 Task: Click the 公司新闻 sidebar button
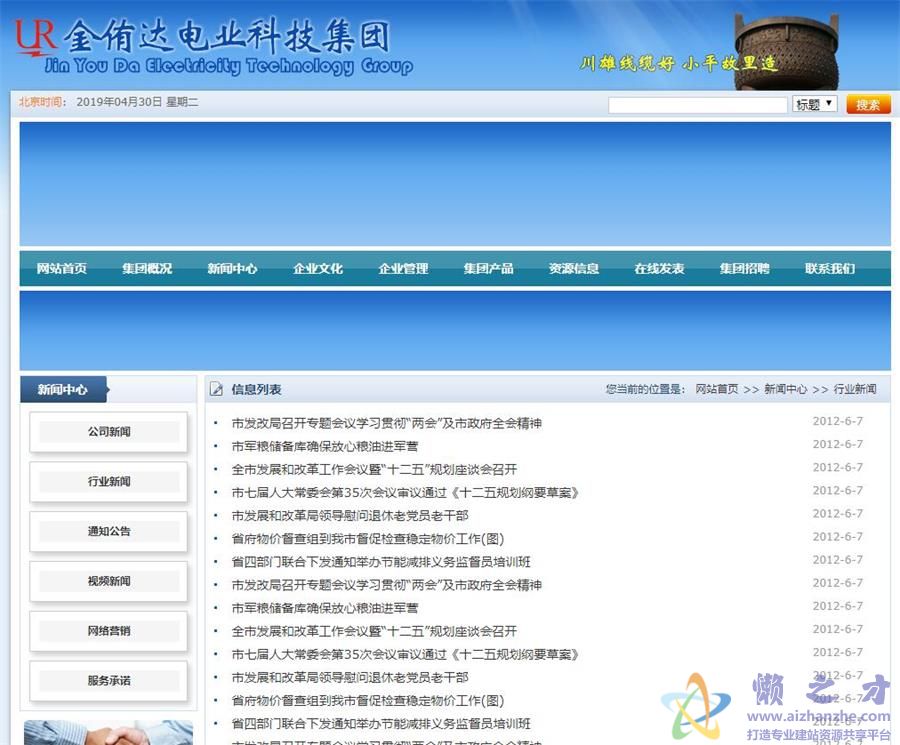coord(108,432)
